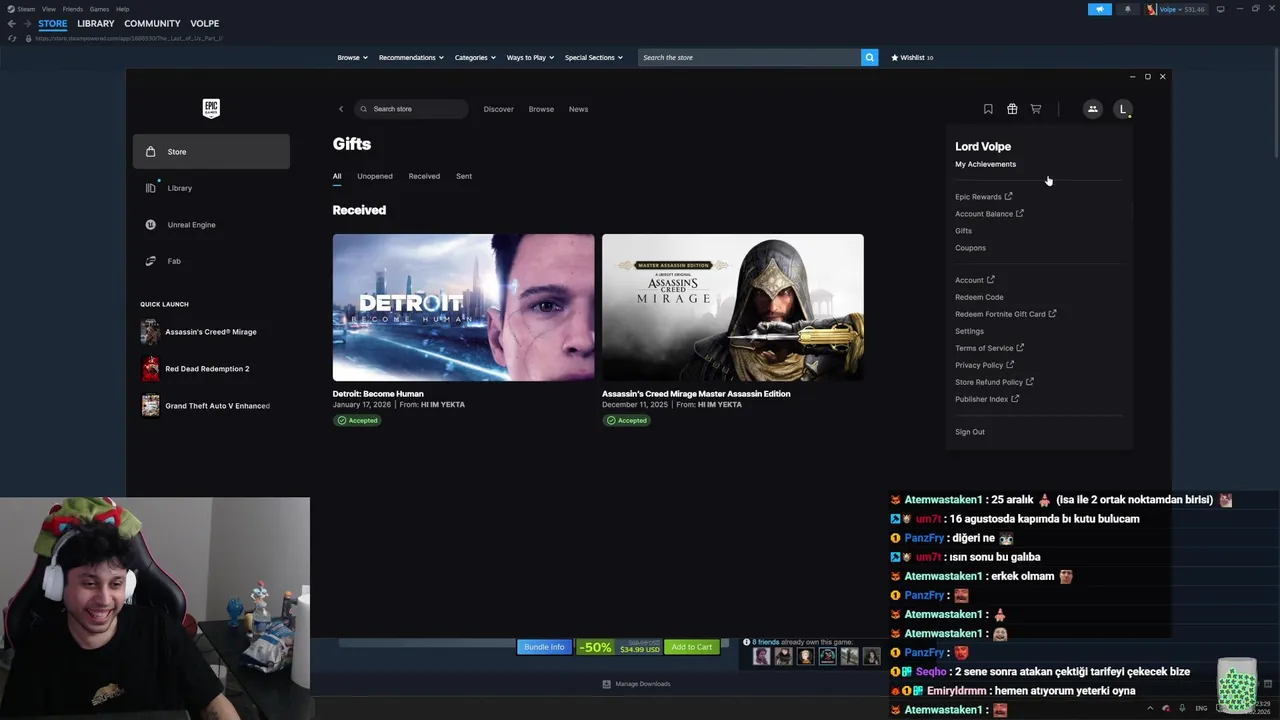Image resolution: width=1280 pixels, height=720 pixels.
Task: Open the Epic Rewards link
Action: 983,197
